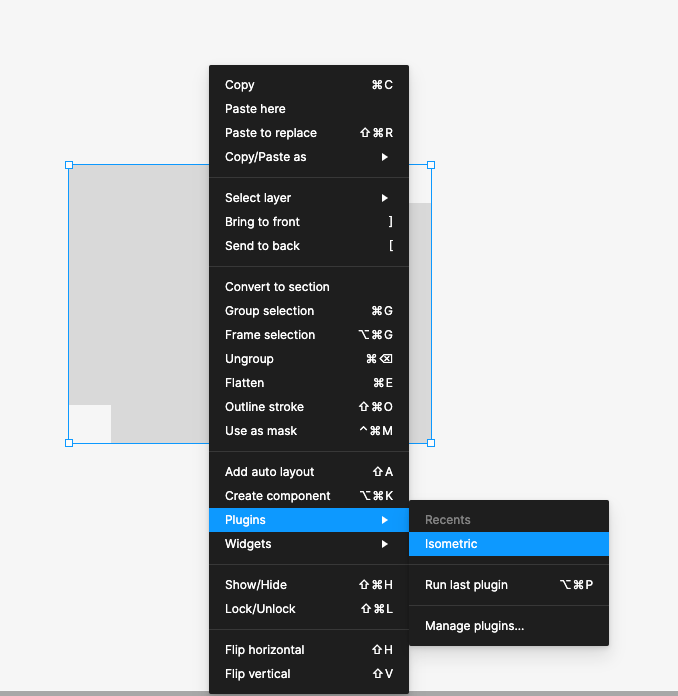Choose Copy from the context menu
678x696 pixels.
click(309, 85)
